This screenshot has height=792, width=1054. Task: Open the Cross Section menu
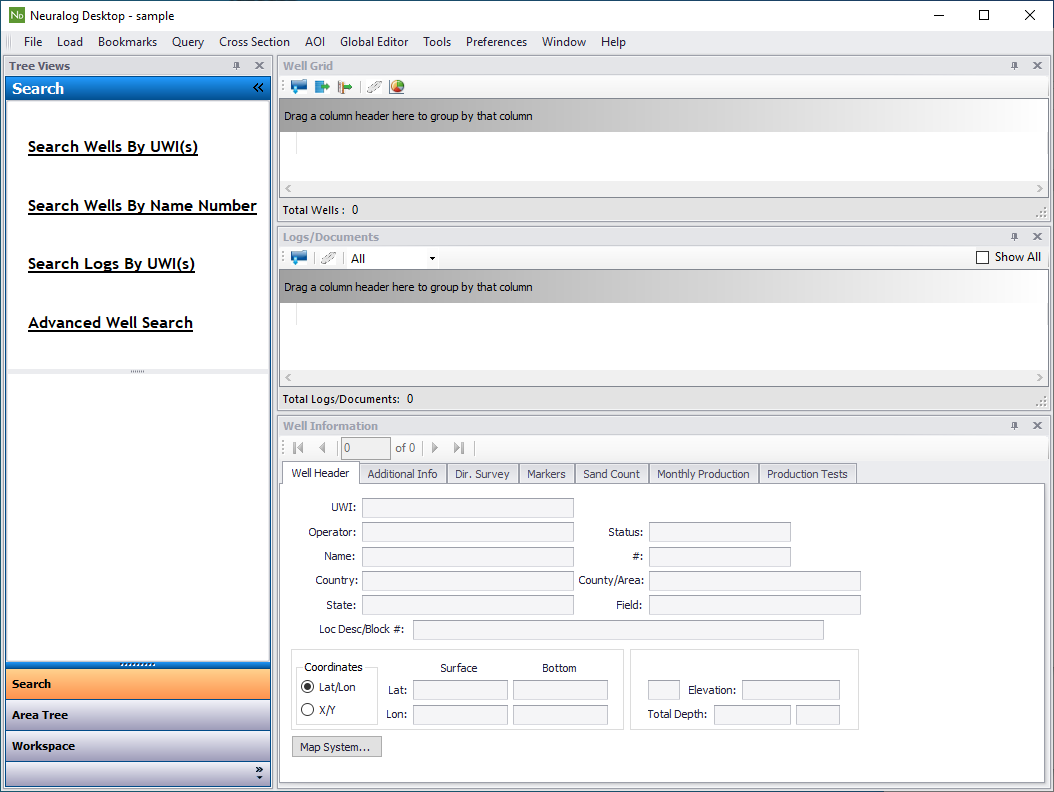pos(254,42)
